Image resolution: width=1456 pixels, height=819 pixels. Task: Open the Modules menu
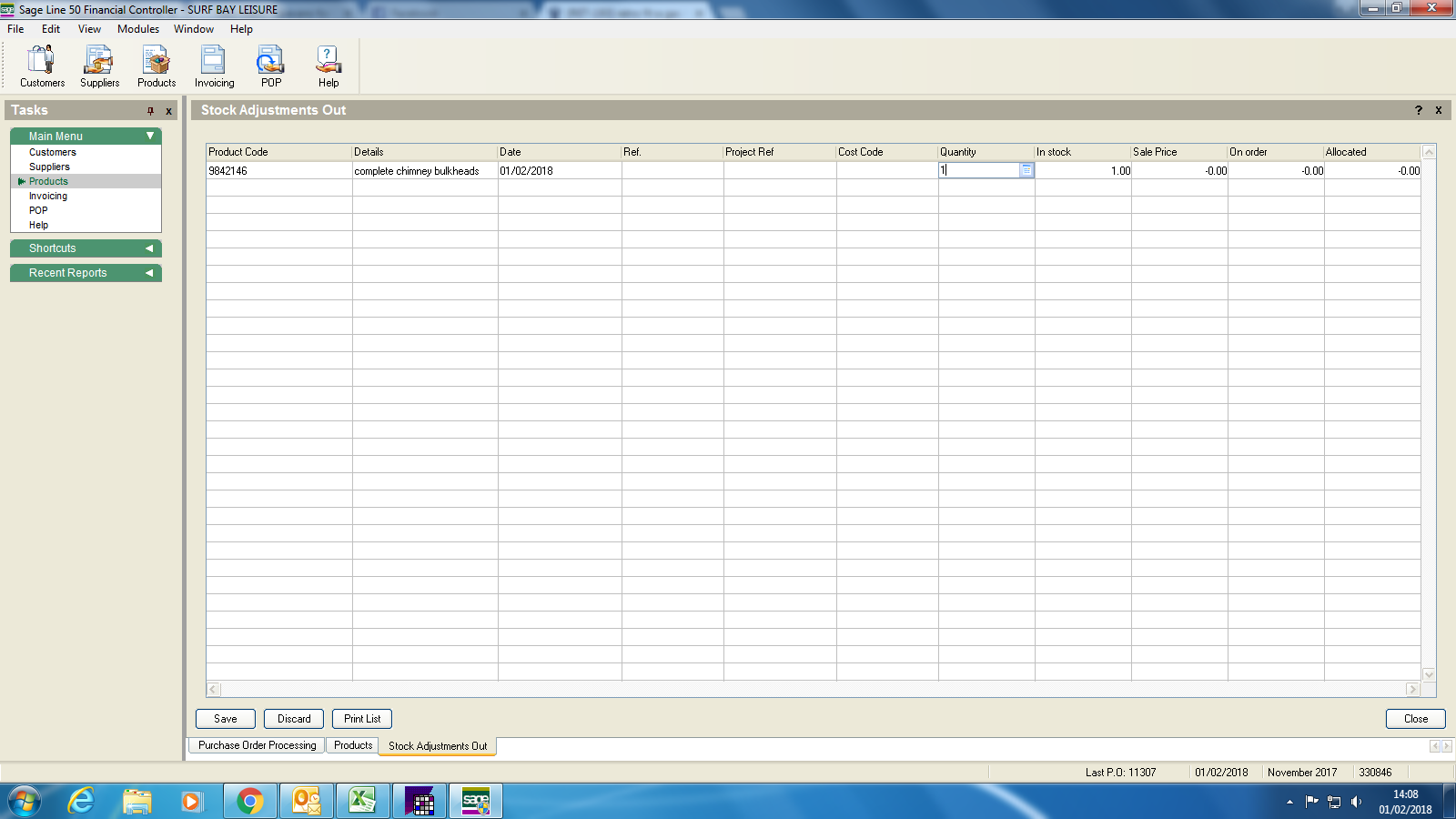[x=138, y=29]
